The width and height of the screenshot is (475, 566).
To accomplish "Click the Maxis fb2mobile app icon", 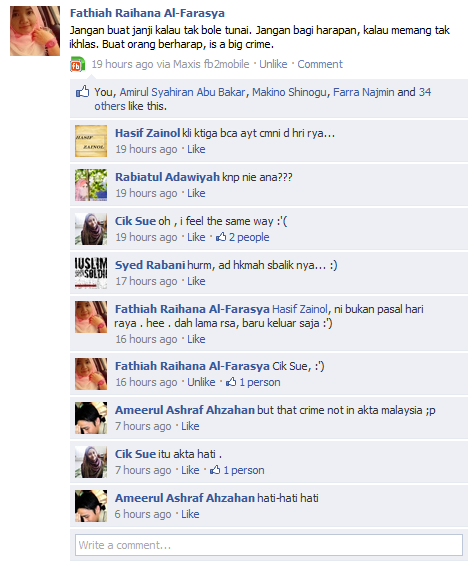I will coord(77,65).
